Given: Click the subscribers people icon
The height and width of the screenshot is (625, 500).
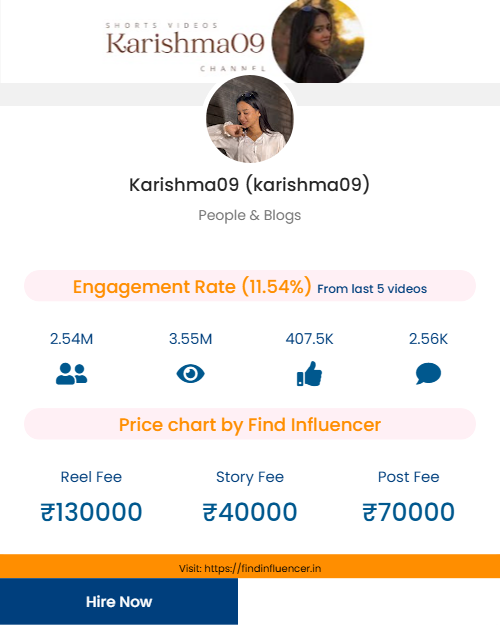Looking at the screenshot, I should point(71,373).
